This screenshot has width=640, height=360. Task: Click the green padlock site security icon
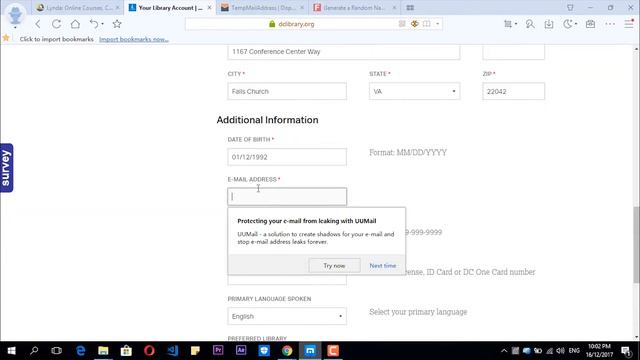click(x=272, y=24)
